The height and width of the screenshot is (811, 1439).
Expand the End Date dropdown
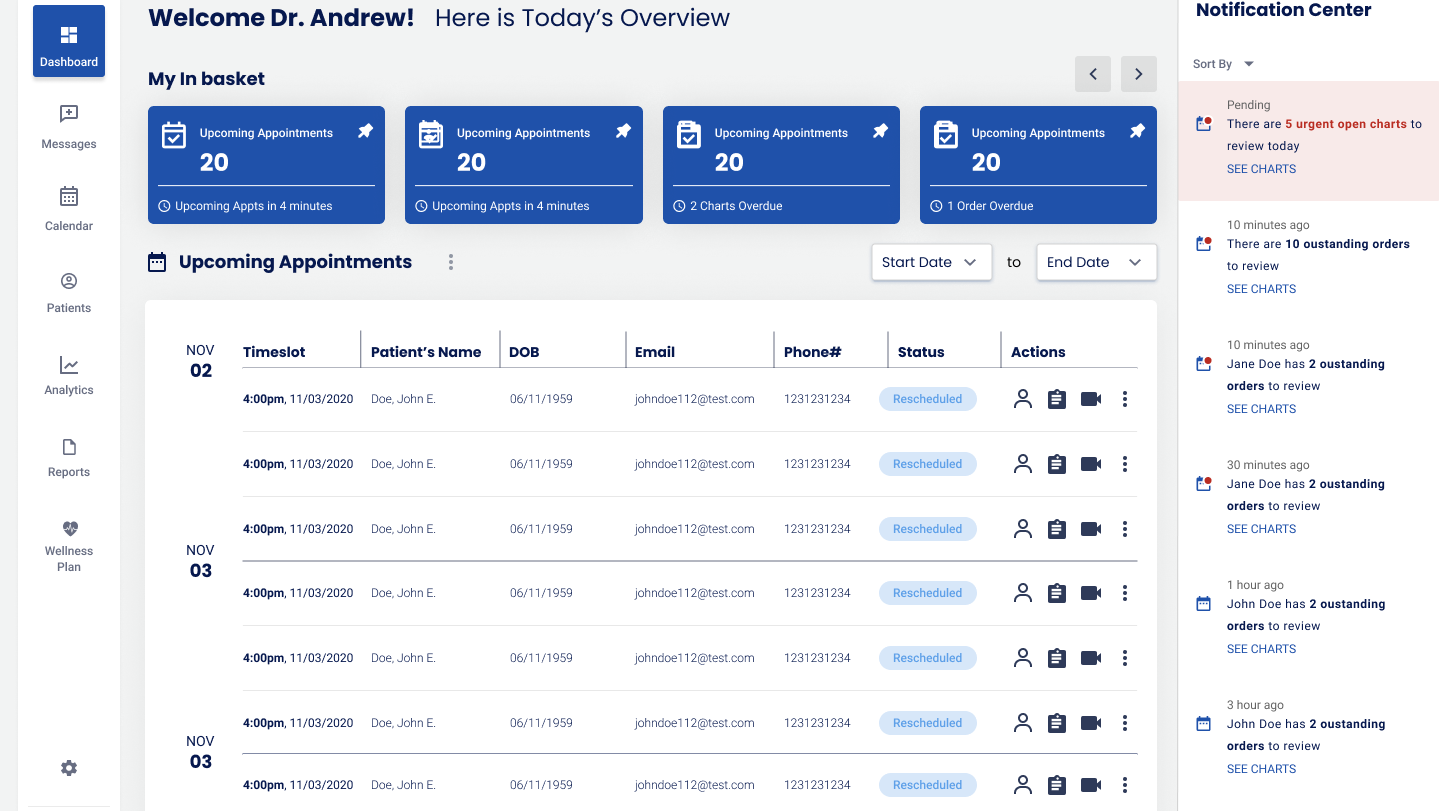pos(1097,262)
